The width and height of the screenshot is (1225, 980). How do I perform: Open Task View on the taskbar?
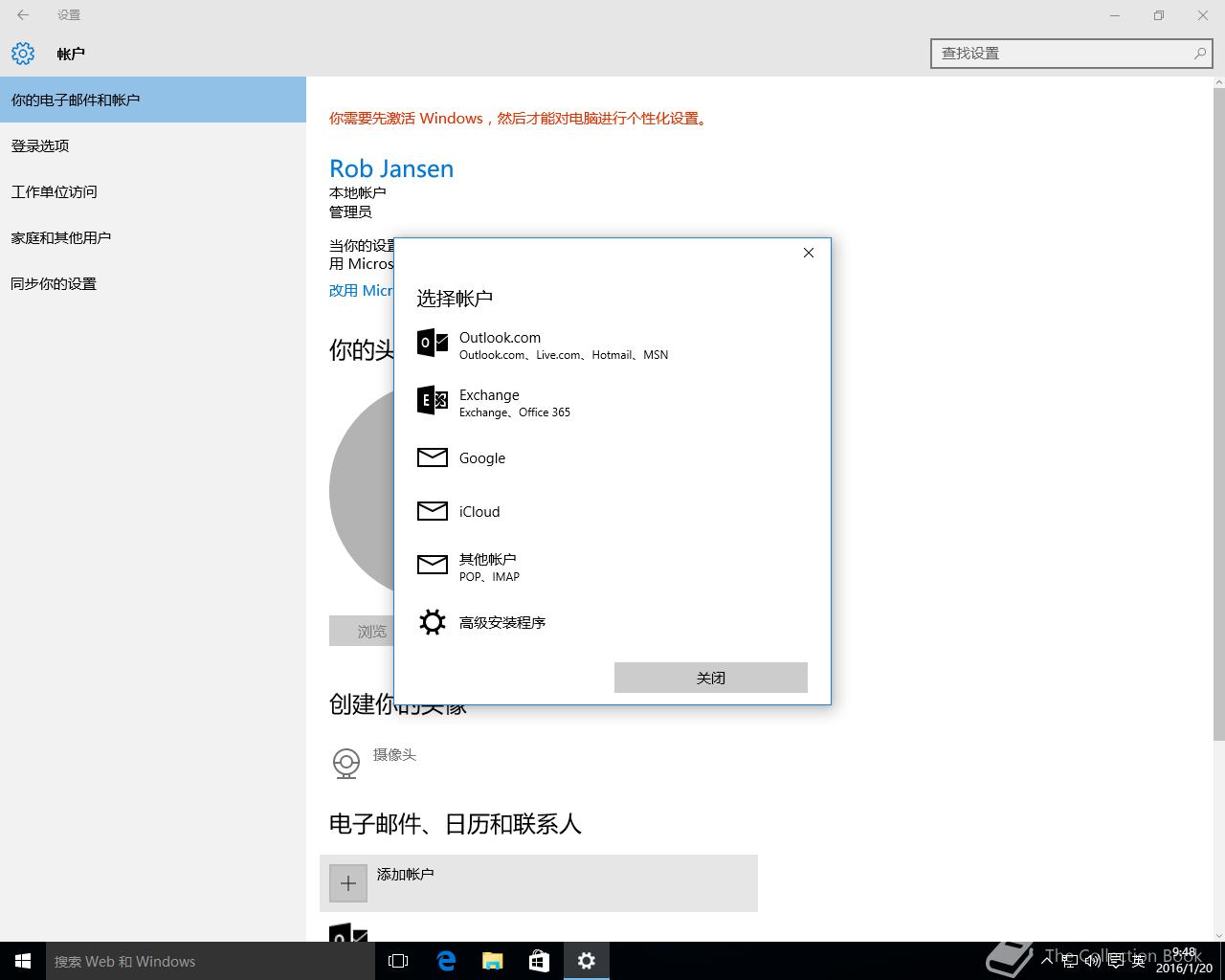[398, 961]
